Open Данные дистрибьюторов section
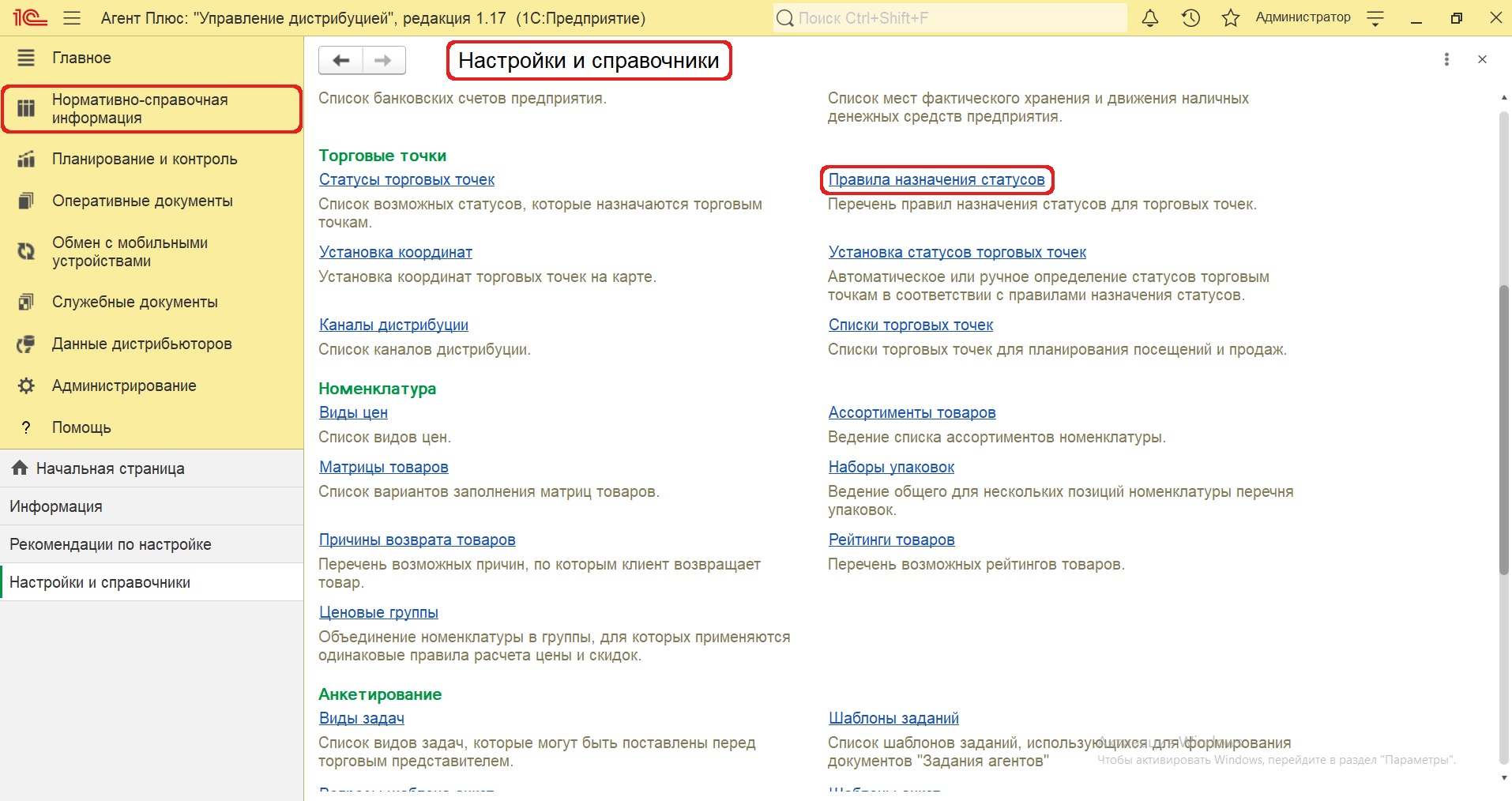 point(152,344)
